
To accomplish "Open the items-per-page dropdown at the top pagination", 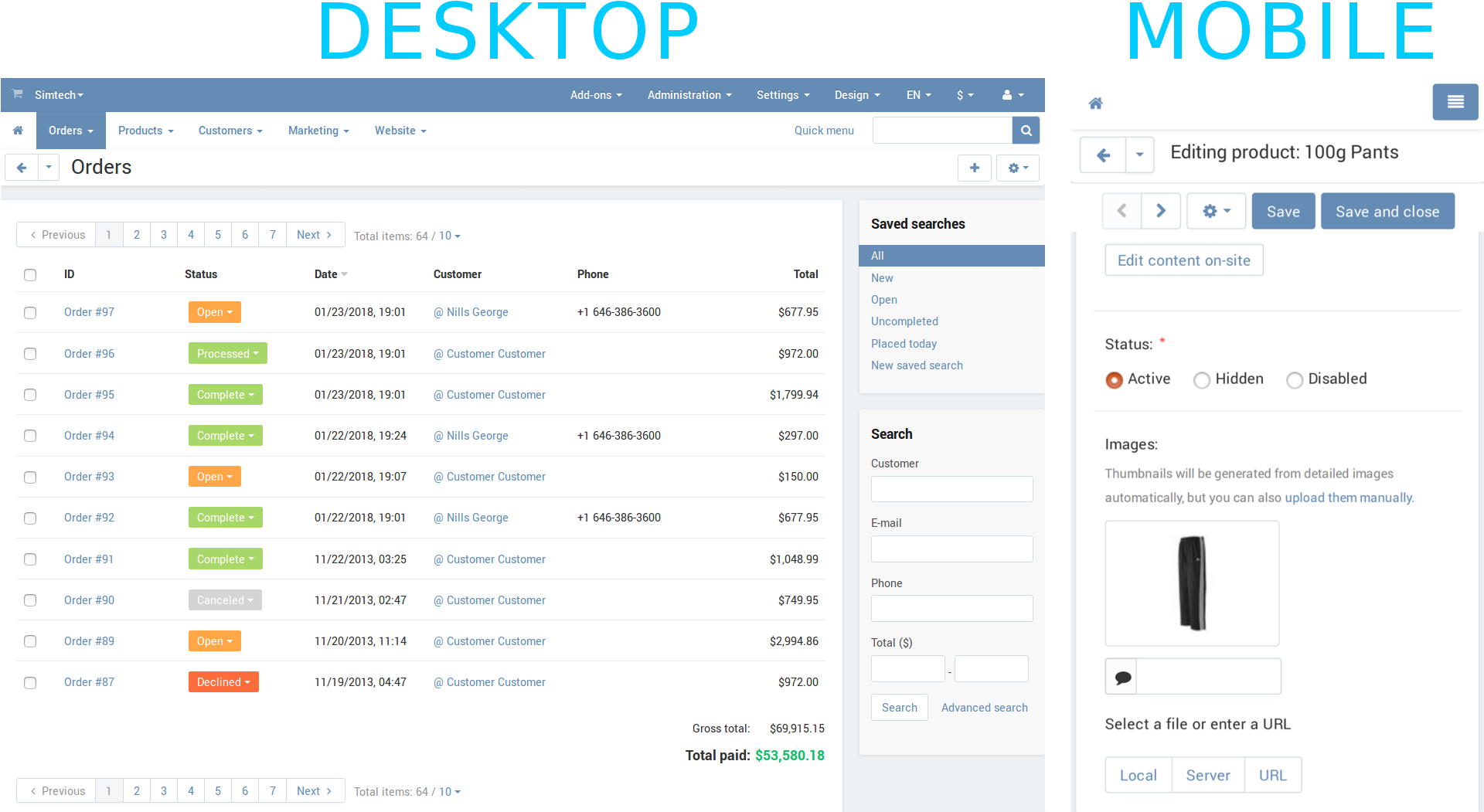I will pyautogui.click(x=450, y=236).
